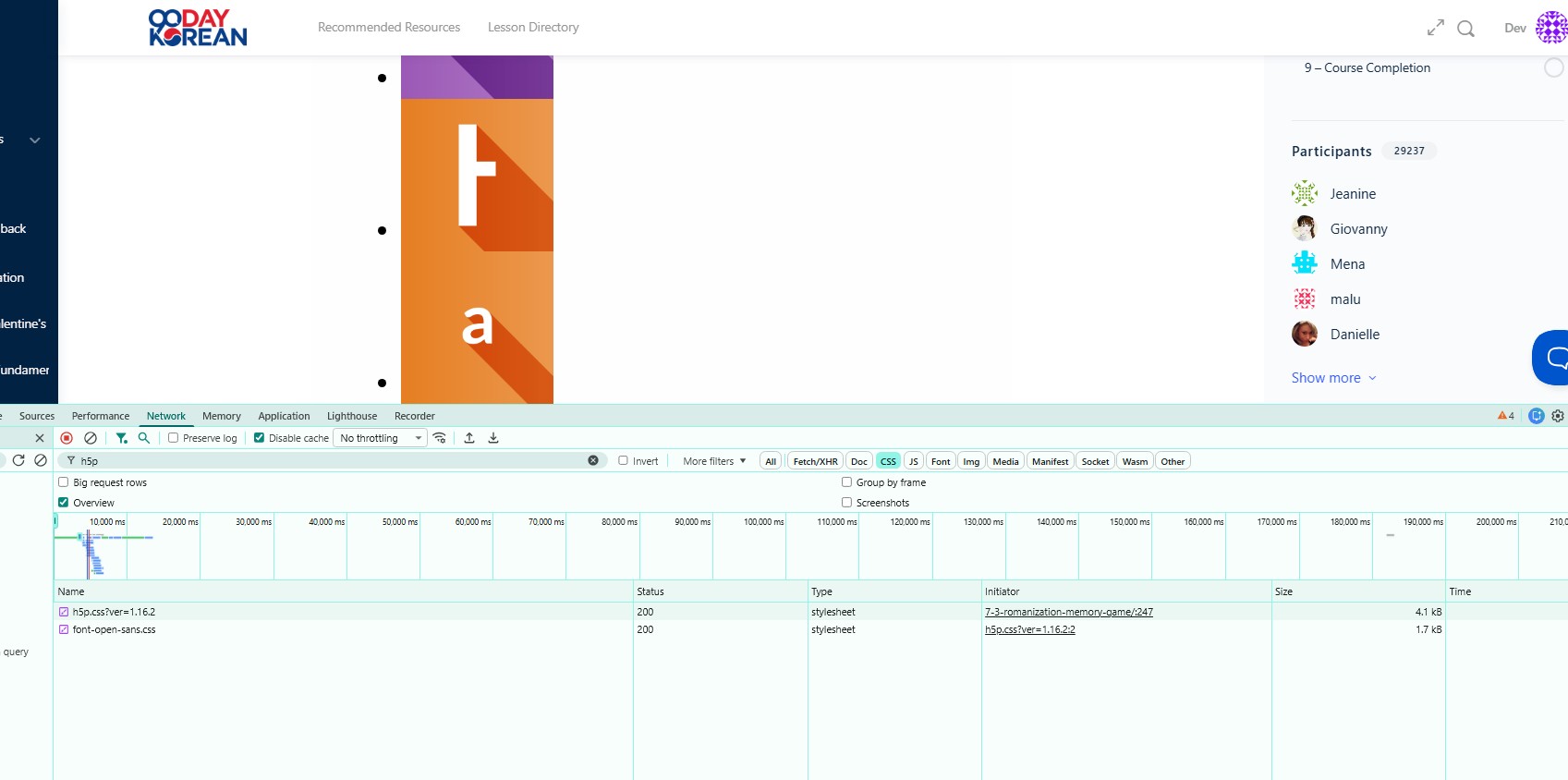Open network conditions wifi icon
This screenshot has width=1568, height=780.
(440, 438)
